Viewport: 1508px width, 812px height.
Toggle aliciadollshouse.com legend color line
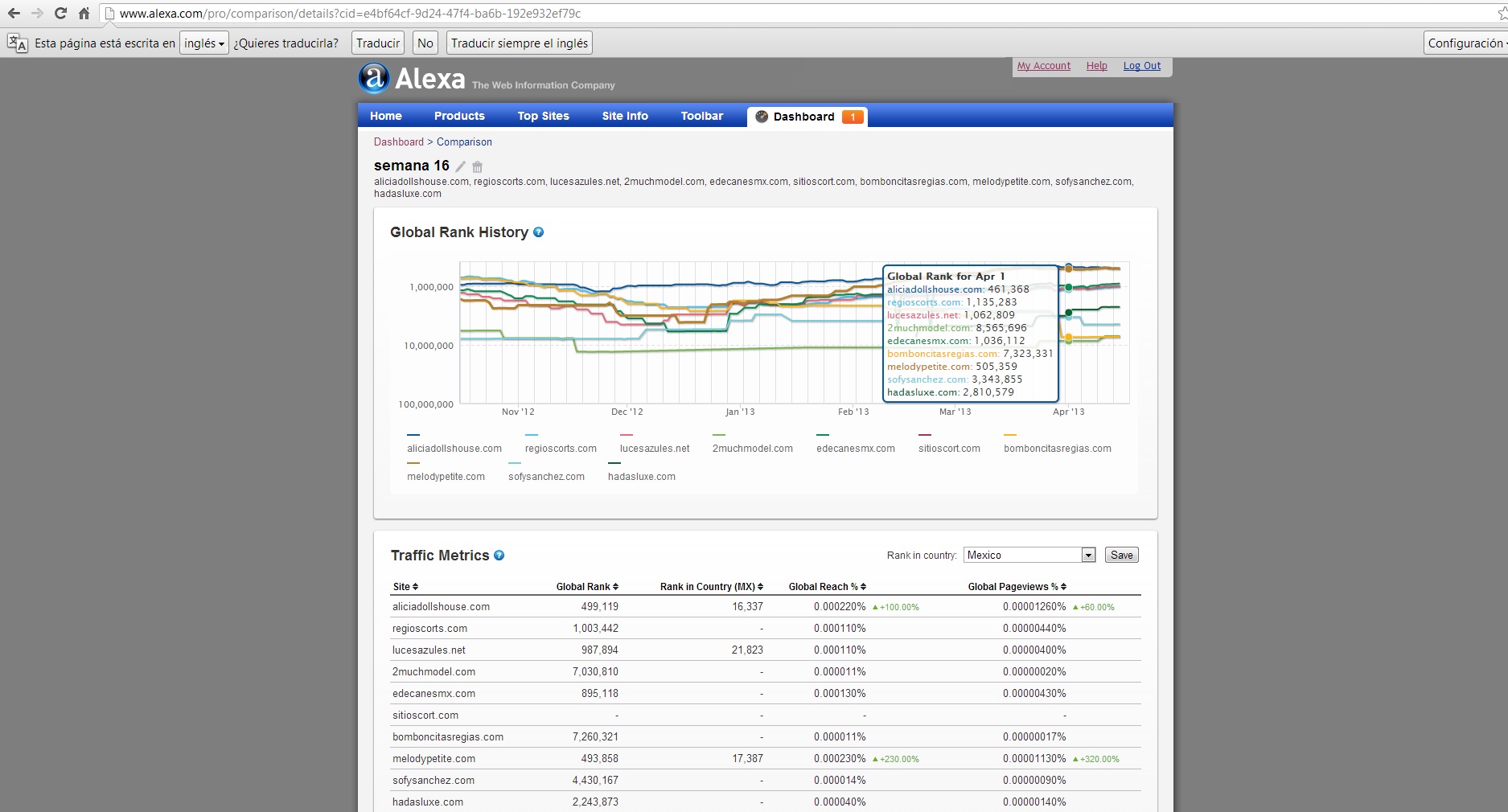click(x=413, y=435)
